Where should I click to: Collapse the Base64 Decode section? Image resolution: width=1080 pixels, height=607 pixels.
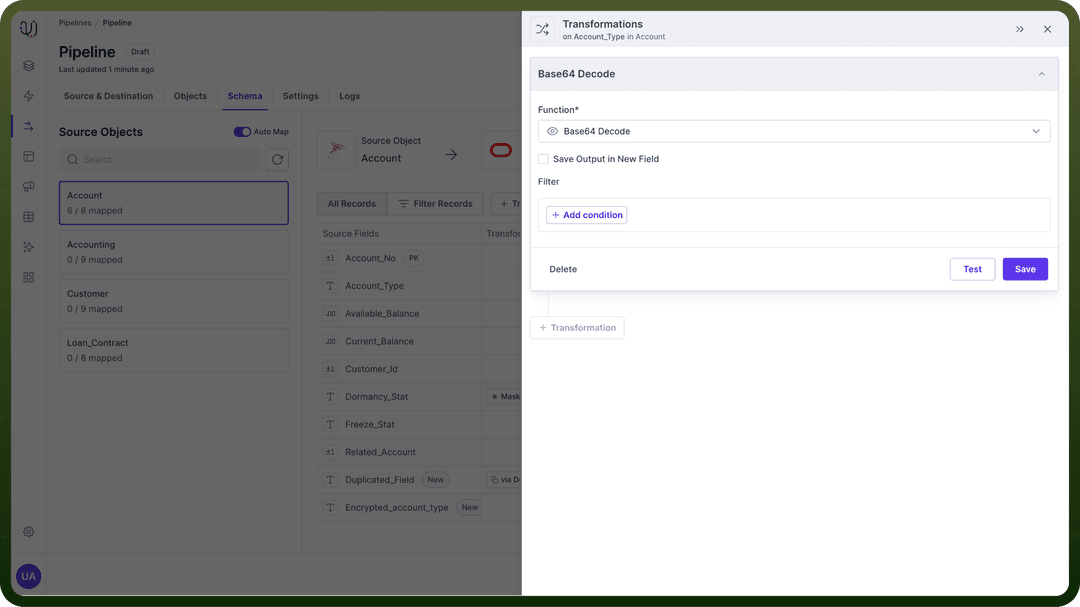click(1041, 74)
